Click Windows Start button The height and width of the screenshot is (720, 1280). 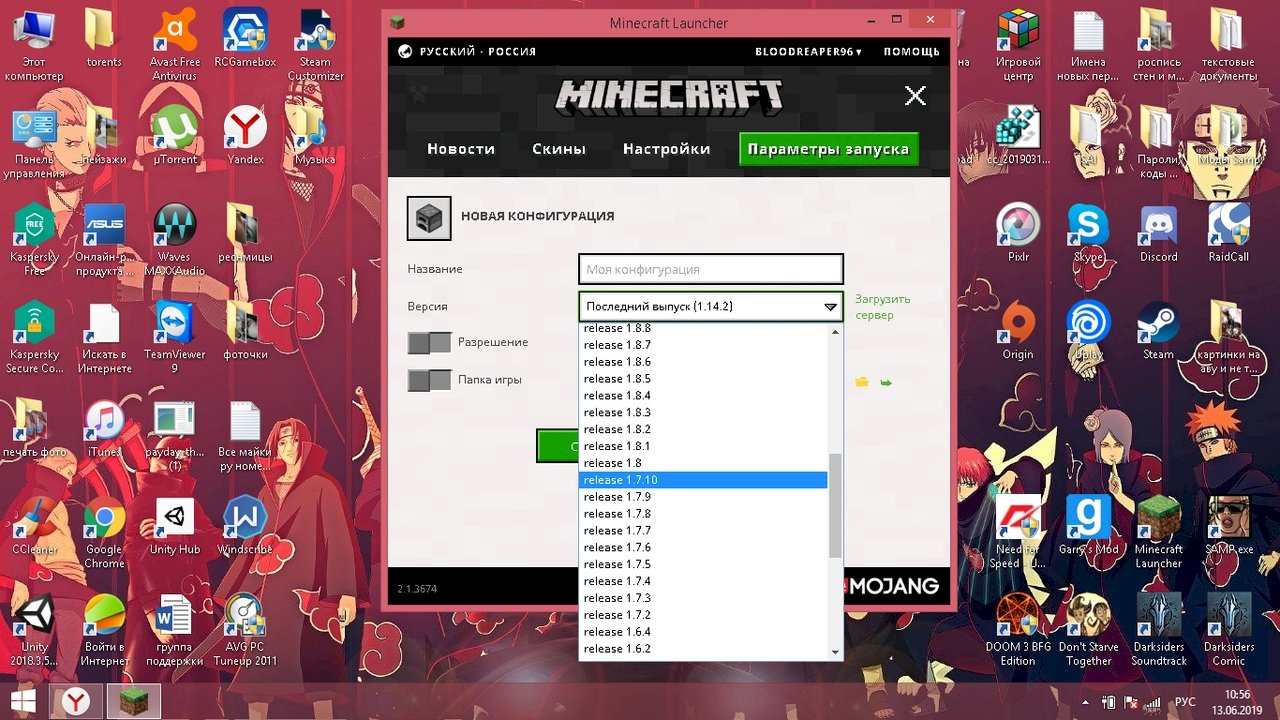click(x=23, y=701)
